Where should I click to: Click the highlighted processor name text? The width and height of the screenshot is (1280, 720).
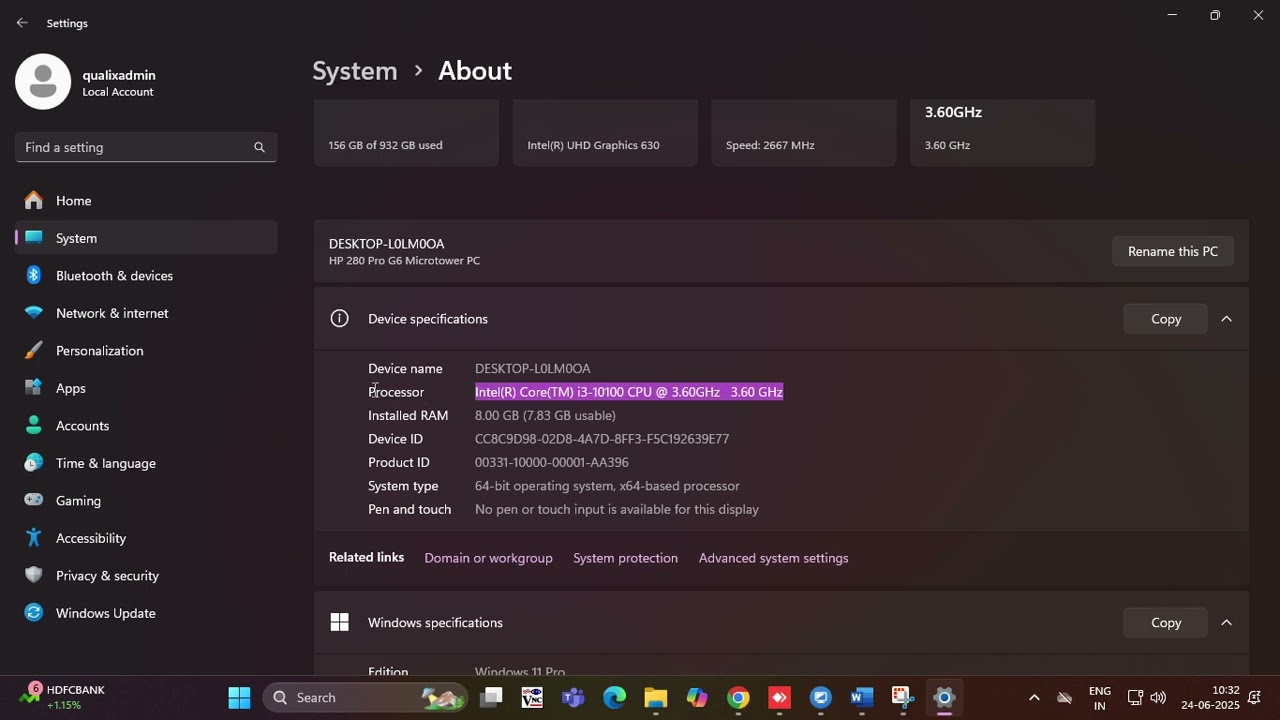629,392
